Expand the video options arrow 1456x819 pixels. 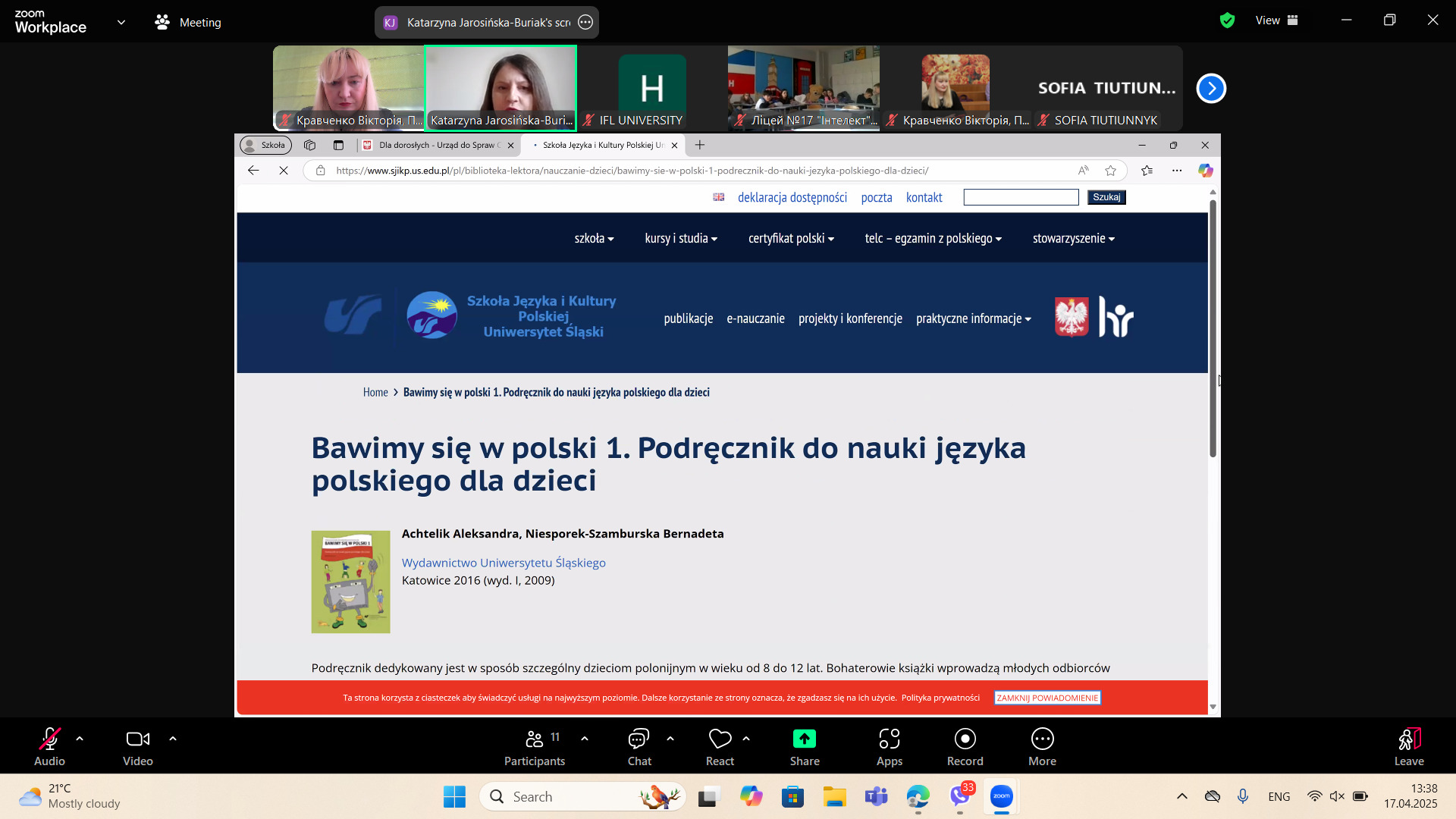173,739
